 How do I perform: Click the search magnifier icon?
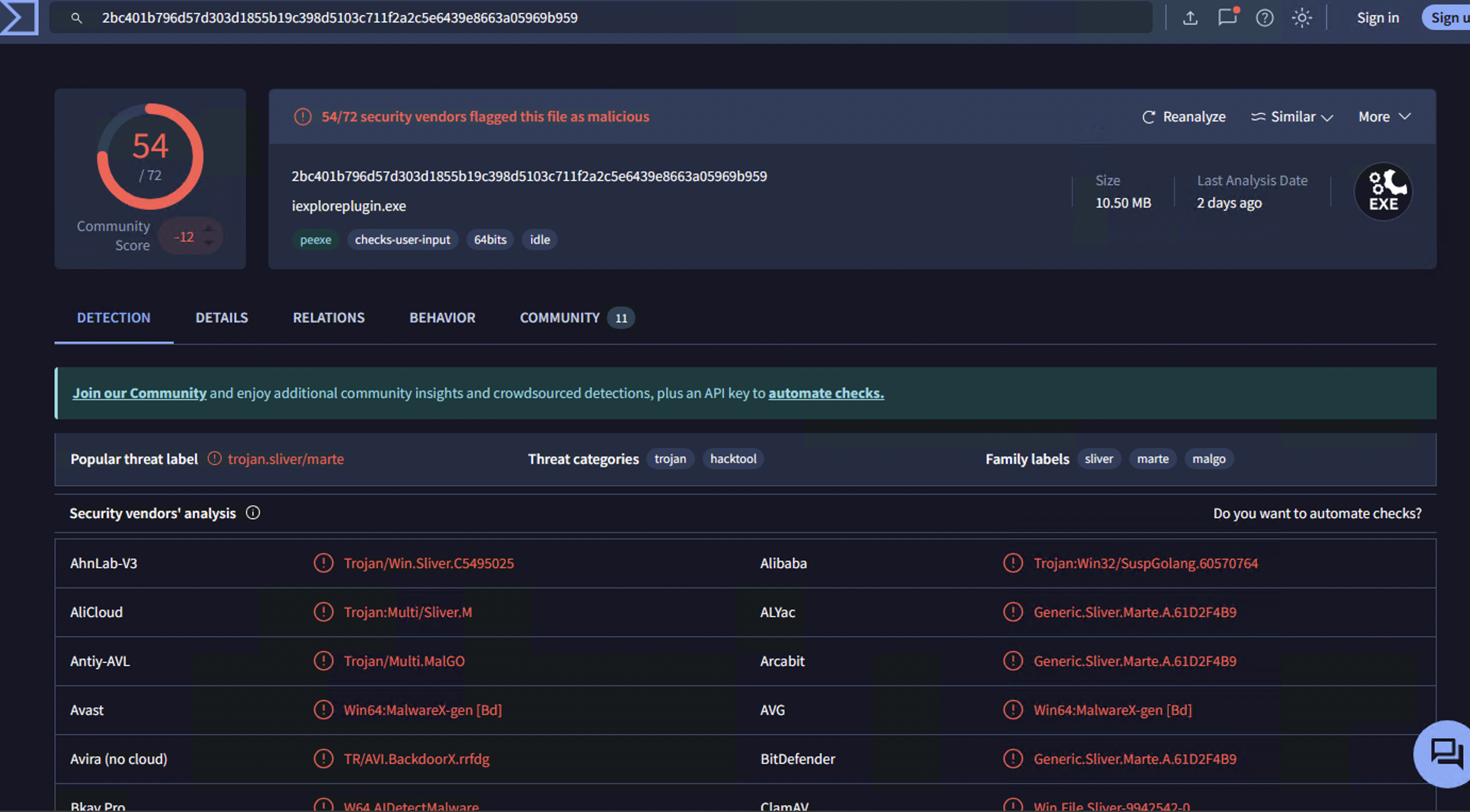77,18
